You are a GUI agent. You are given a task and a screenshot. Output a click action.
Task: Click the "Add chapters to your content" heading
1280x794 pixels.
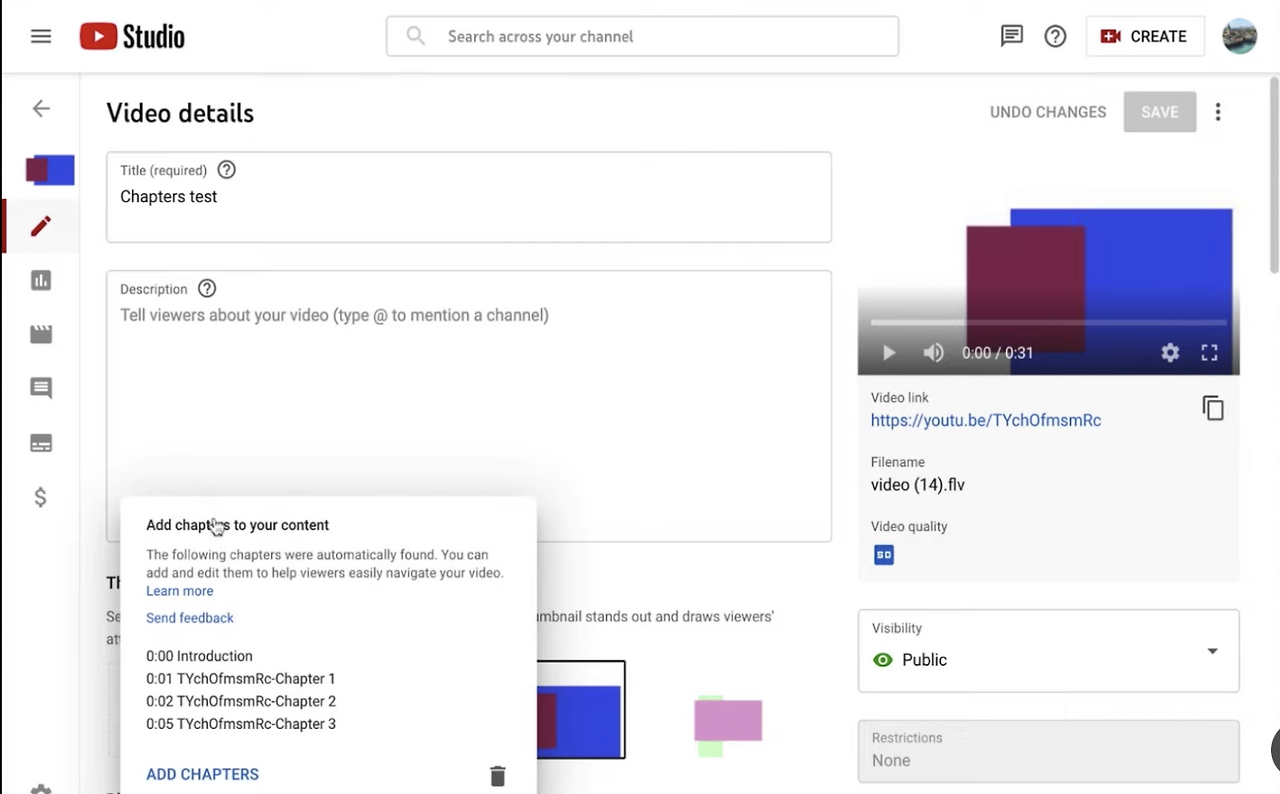pyautogui.click(x=238, y=525)
